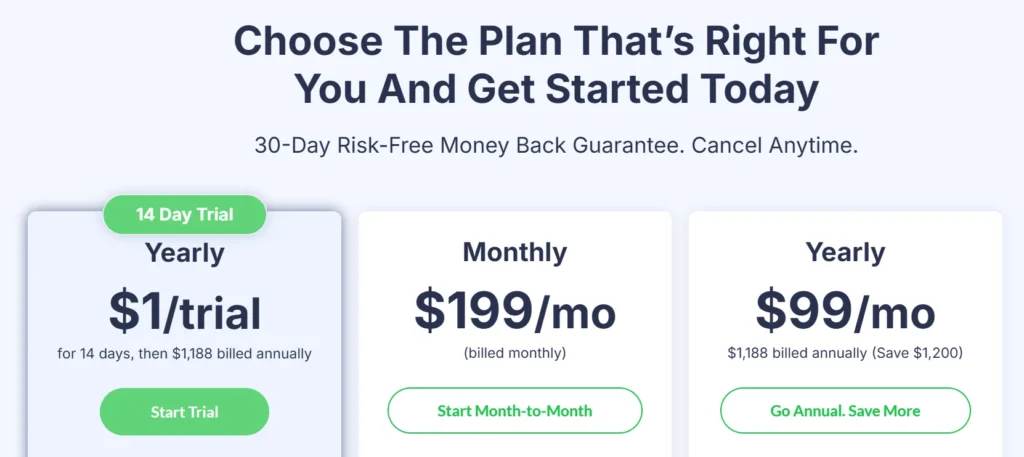Click the Yearly title above $1/trial
This screenshot has width=1024, height=457.
click(x=185, y=252)
